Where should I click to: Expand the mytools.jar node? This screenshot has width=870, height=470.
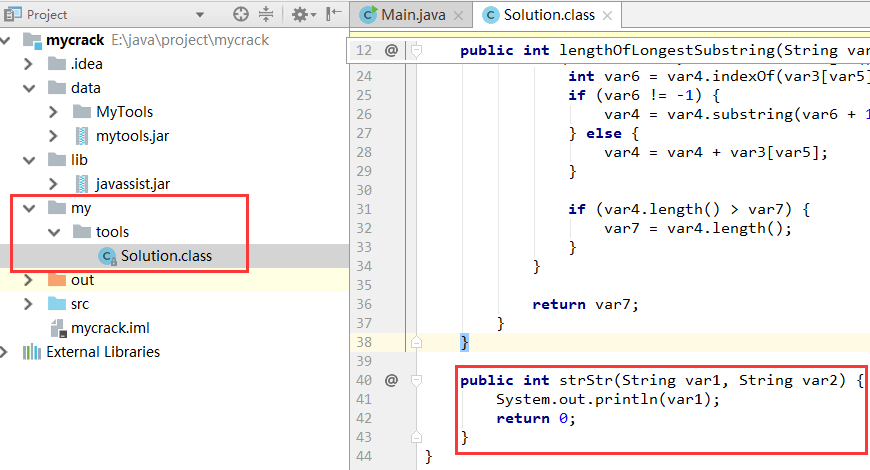click(53, 136)
